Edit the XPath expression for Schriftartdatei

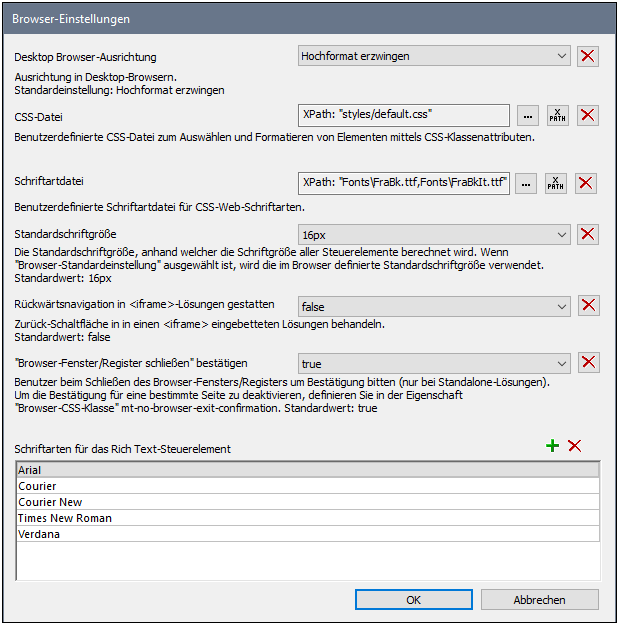pyautogui.click(x=557, y=183)
